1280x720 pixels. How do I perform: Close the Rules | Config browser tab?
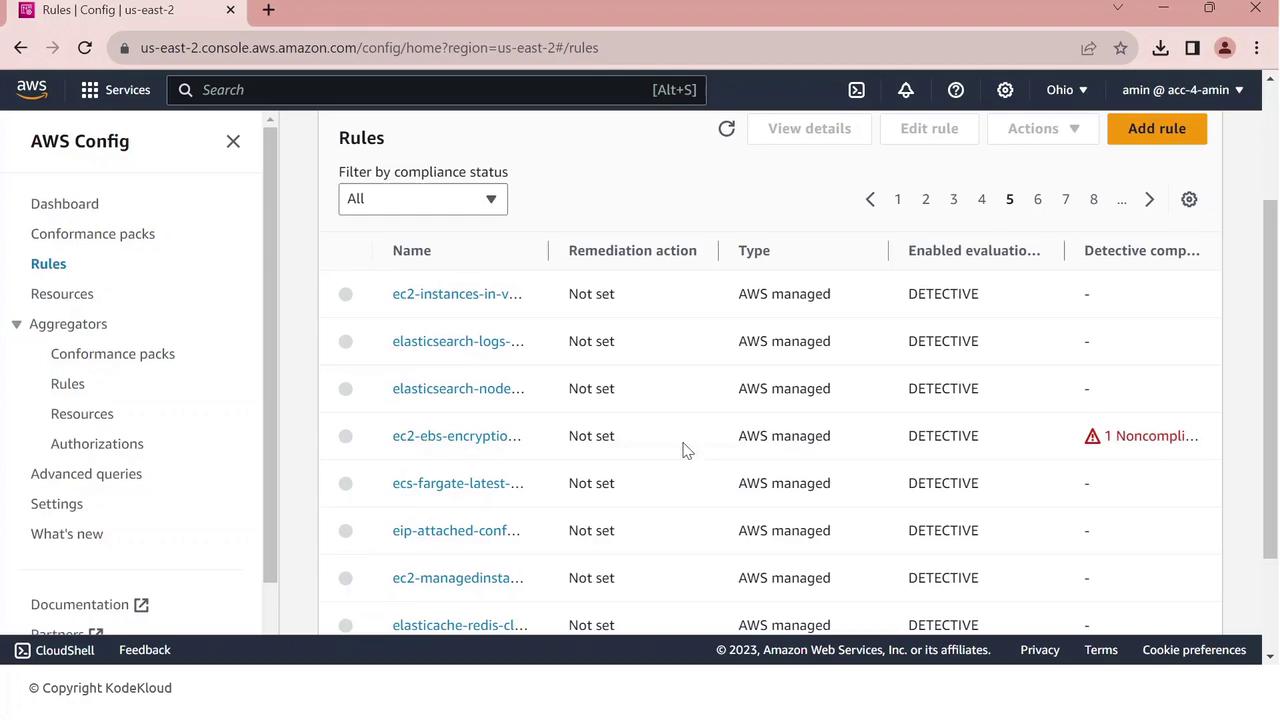pyautogui.click(x=231, y=10)
